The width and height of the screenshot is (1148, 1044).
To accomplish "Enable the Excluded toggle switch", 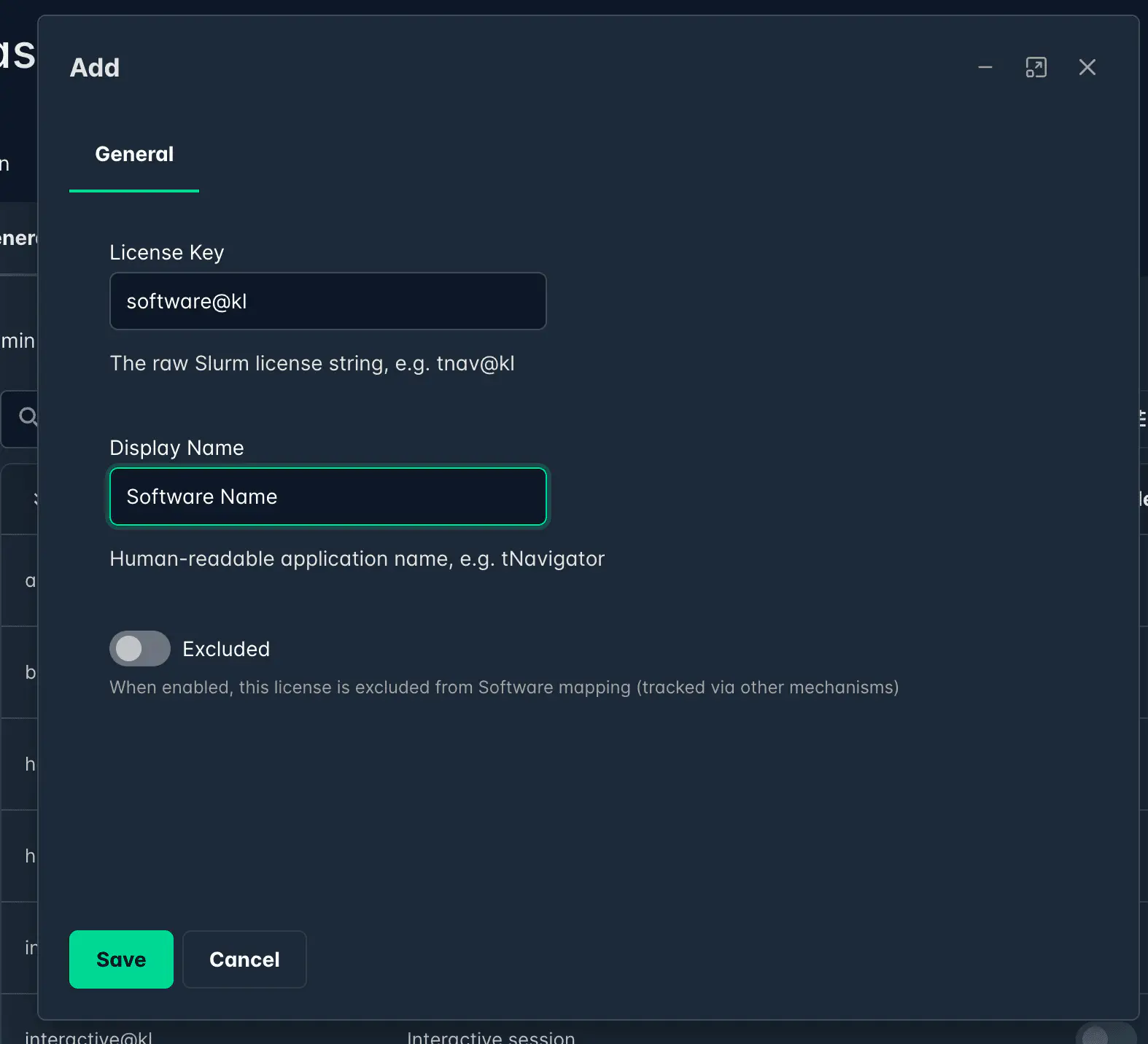I will (x=140, y=648).
